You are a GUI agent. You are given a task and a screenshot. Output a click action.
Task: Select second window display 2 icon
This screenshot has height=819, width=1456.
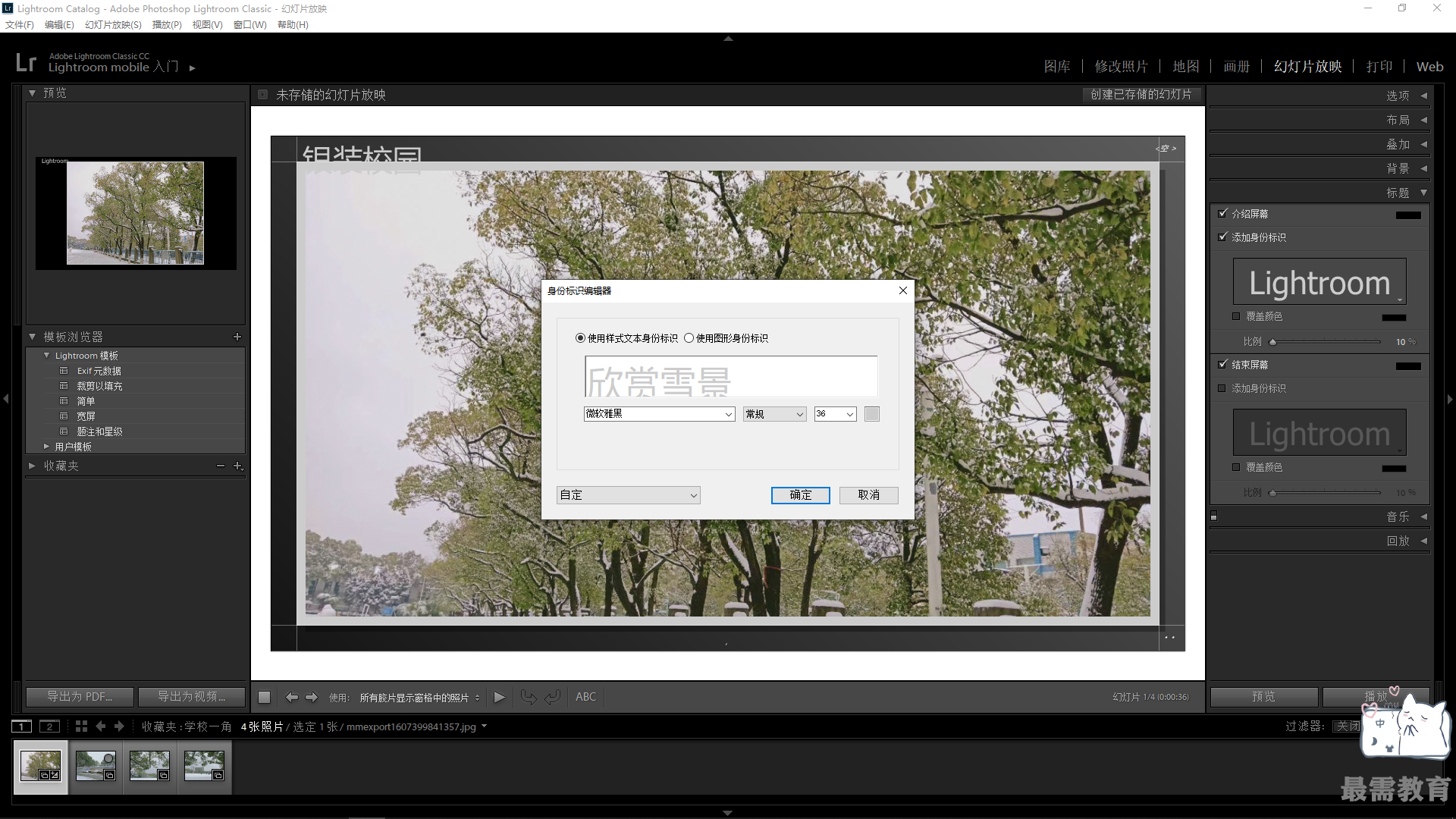coord(49,726)
